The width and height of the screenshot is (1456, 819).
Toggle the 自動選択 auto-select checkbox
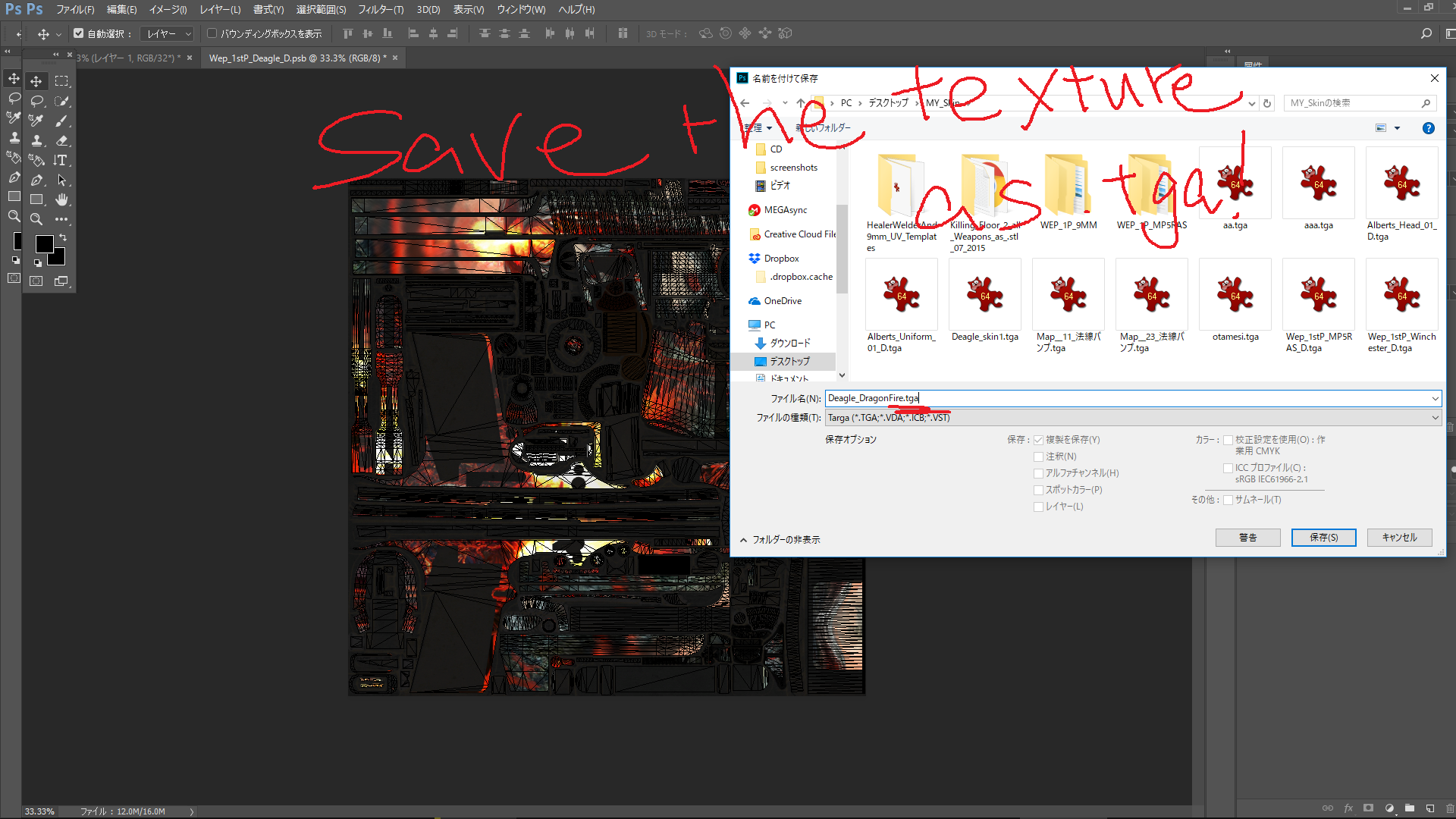(x=78, y=33)
